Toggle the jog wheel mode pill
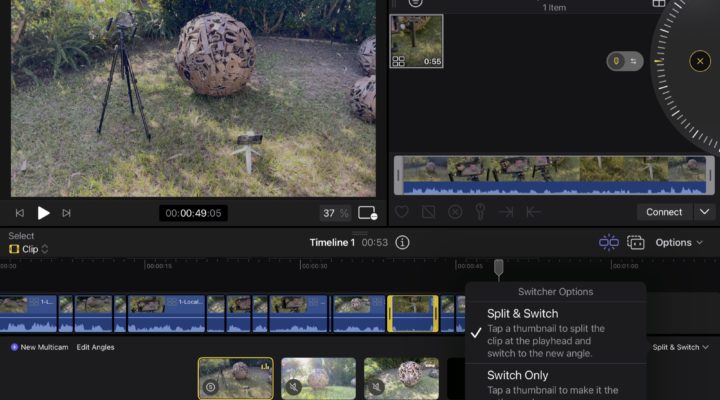The height and width of the screenshot is (400, 720). tap(624, 61)
